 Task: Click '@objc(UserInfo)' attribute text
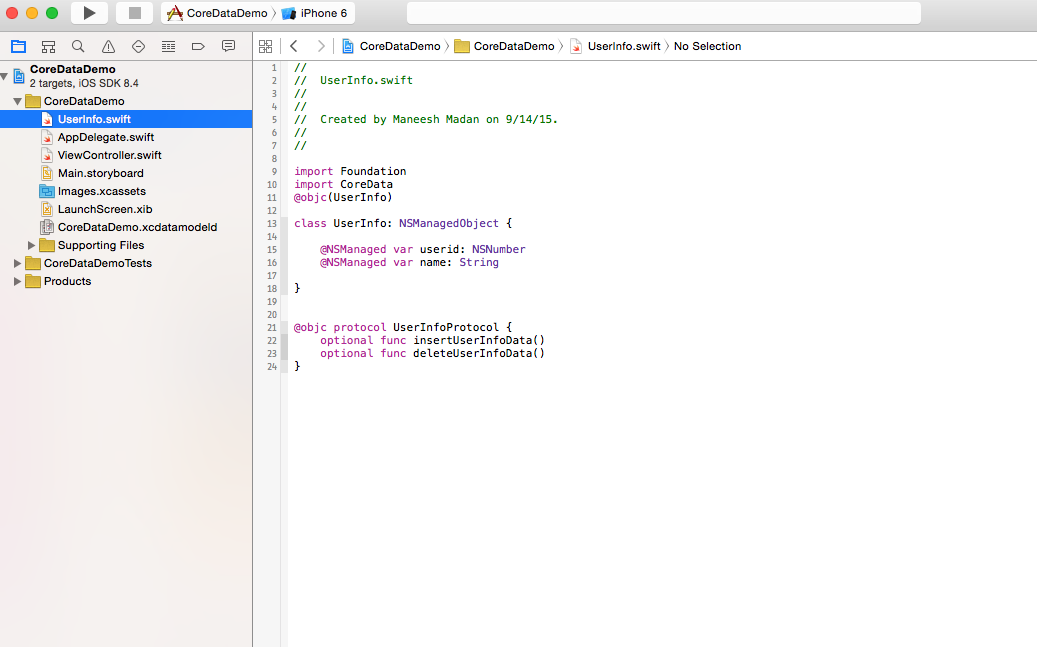click(343, 197)
